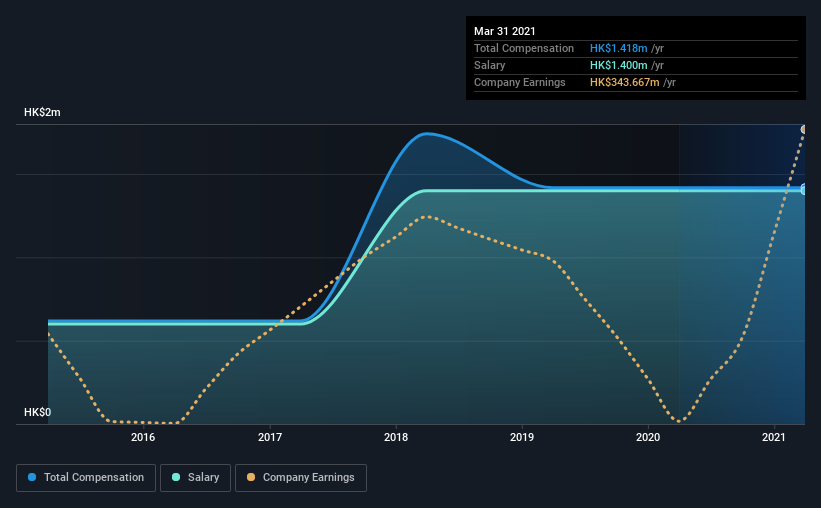821x508 pixels.
Task: Click the Mar 31 2021 tooltip date
Action: tap(505, 31)
